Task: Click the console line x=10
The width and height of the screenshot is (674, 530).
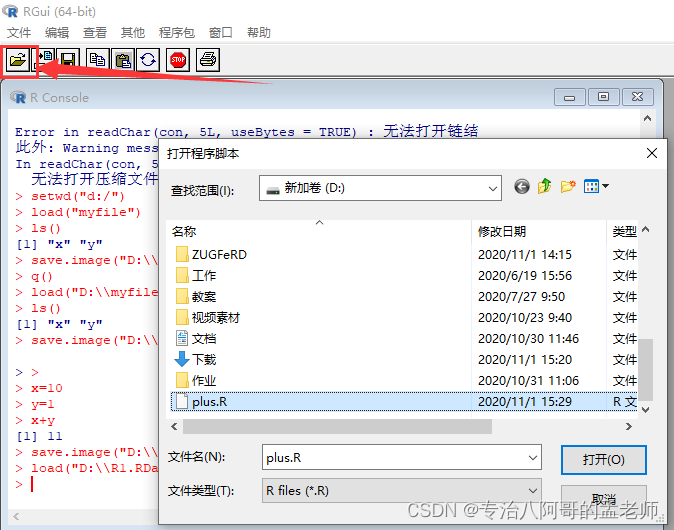Action: (x=46, y=388)
